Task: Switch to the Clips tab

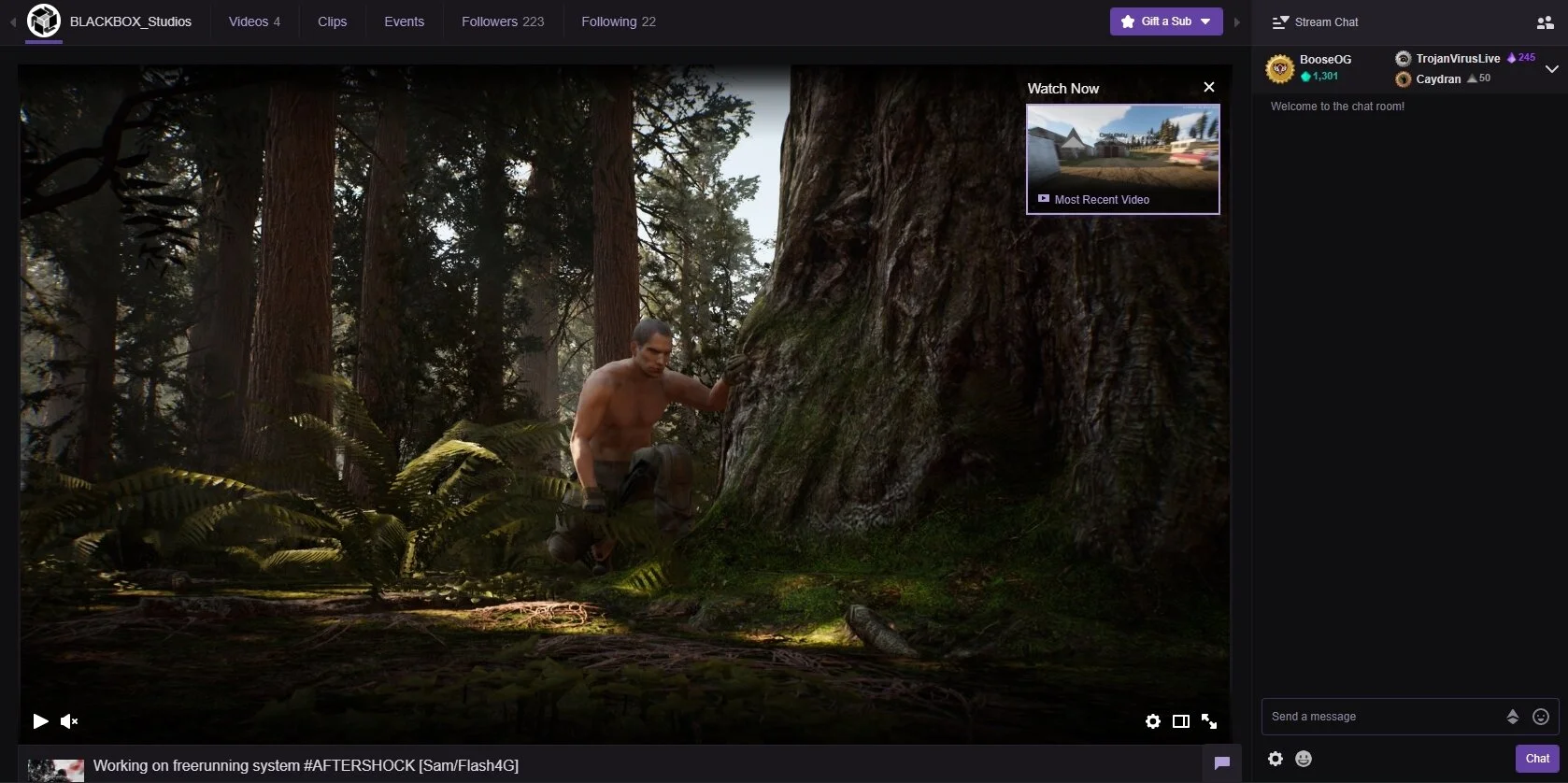Action: coord(332,21)
